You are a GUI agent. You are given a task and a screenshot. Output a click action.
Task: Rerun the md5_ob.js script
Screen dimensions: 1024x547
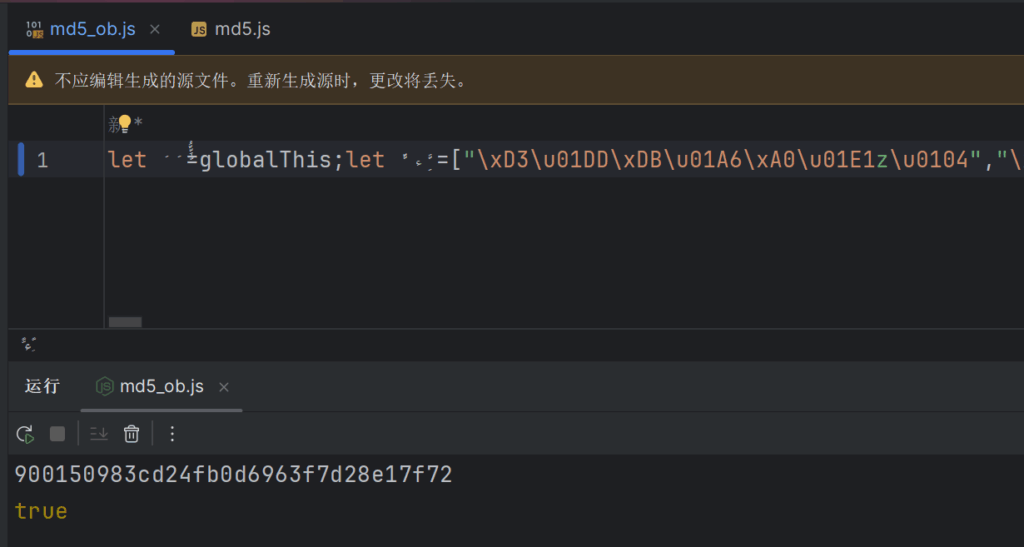(26, 434)
